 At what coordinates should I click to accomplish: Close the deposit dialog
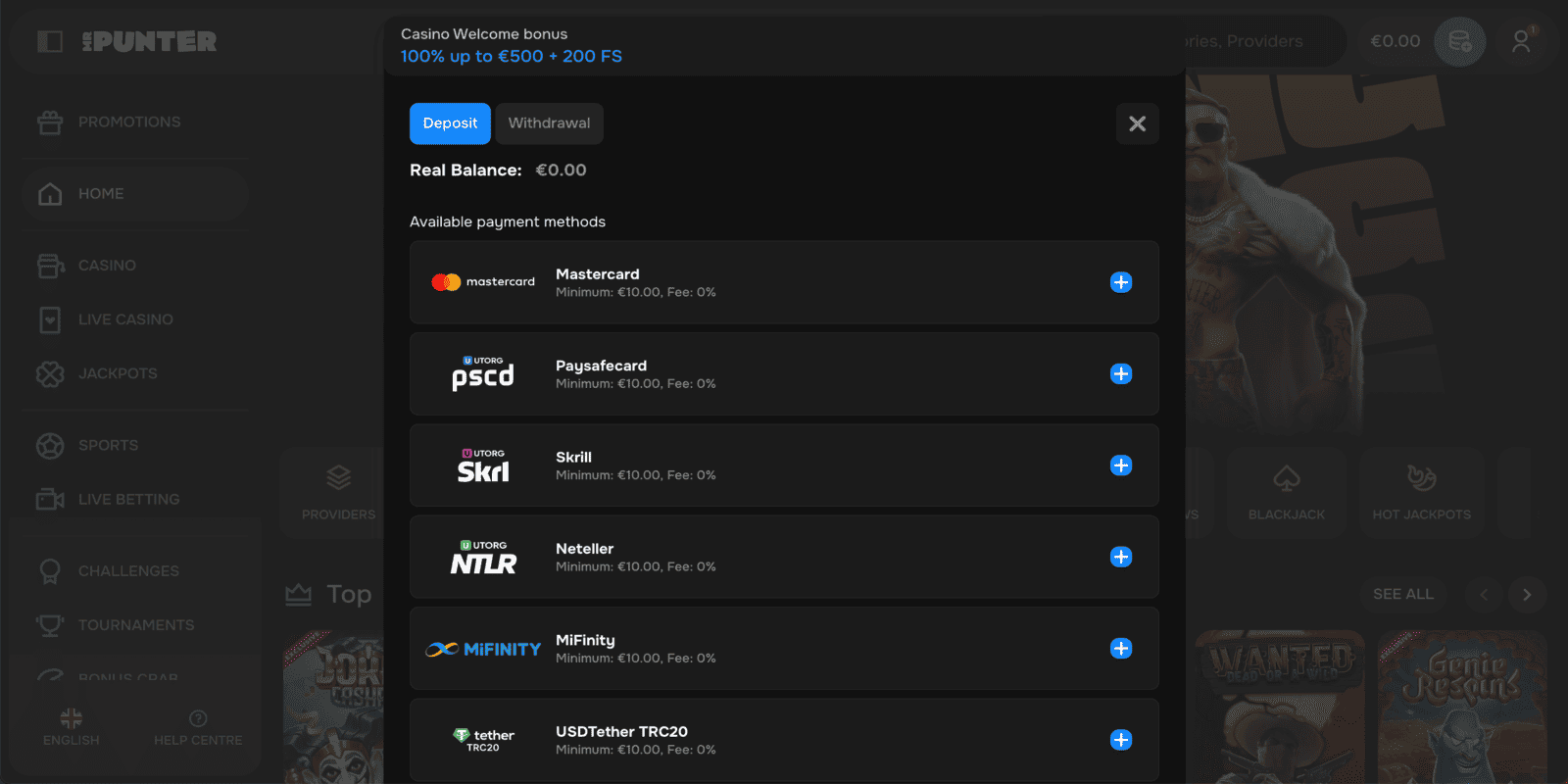coord(1137,123)
